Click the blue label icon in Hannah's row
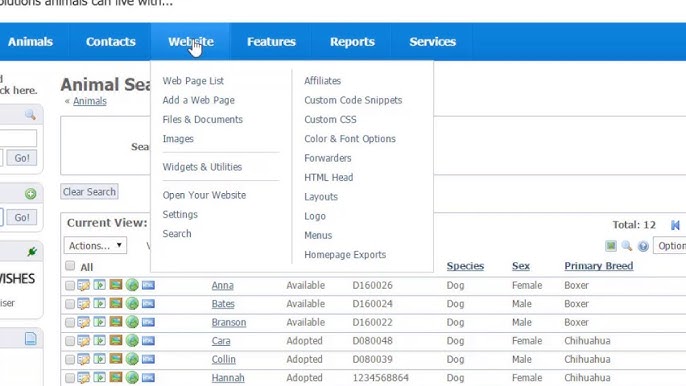Screen dimensions: 686x386 click(x=148, y=378)
